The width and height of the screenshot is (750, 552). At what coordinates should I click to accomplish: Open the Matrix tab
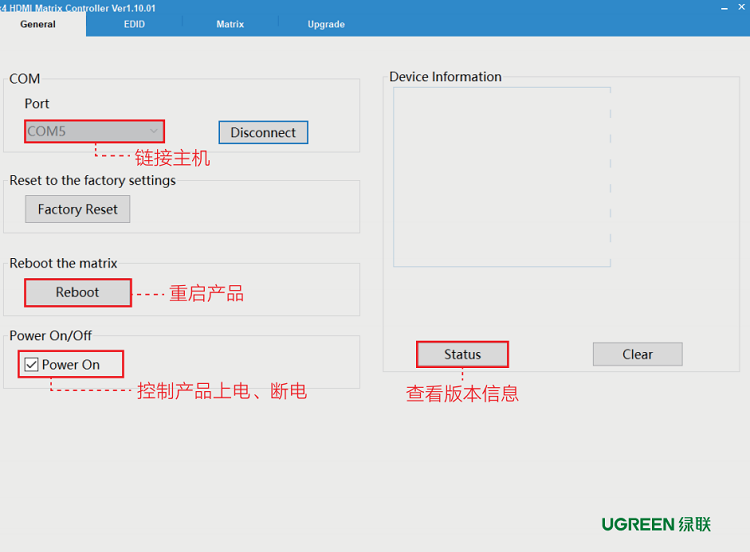click(230, 24)
